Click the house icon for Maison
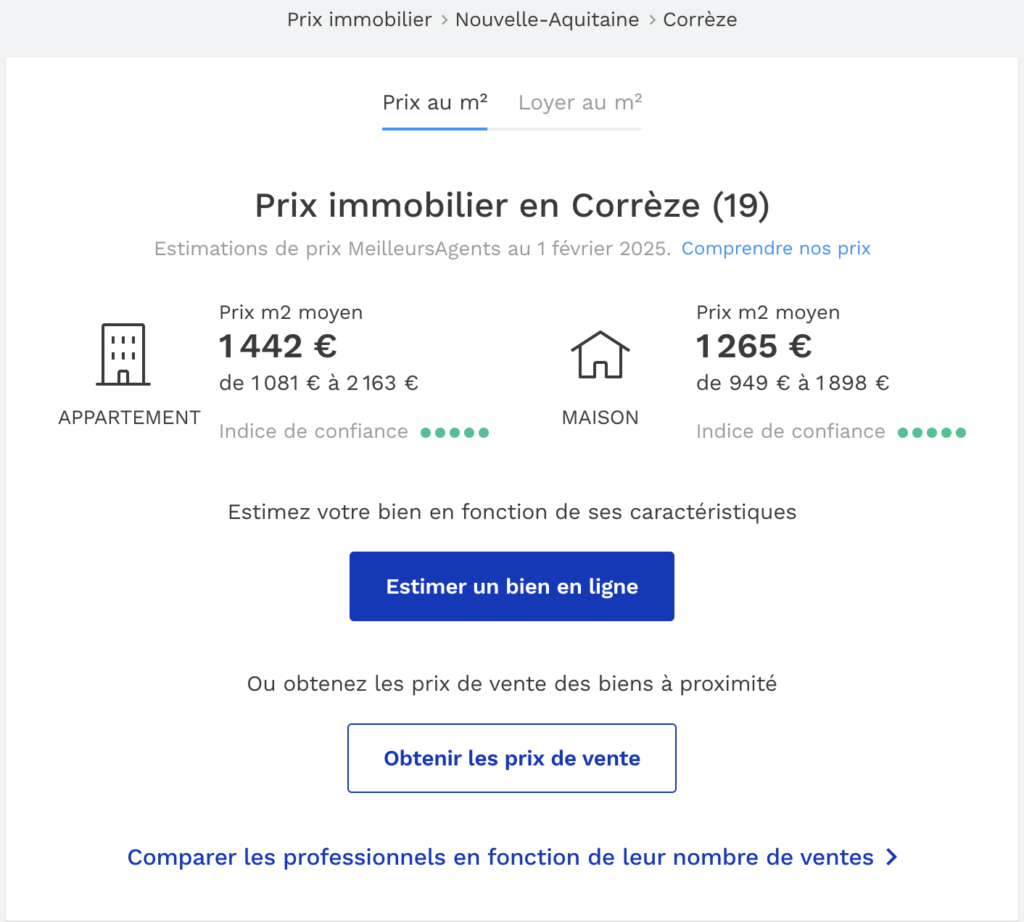1024x922 pixels. (600, 355)
